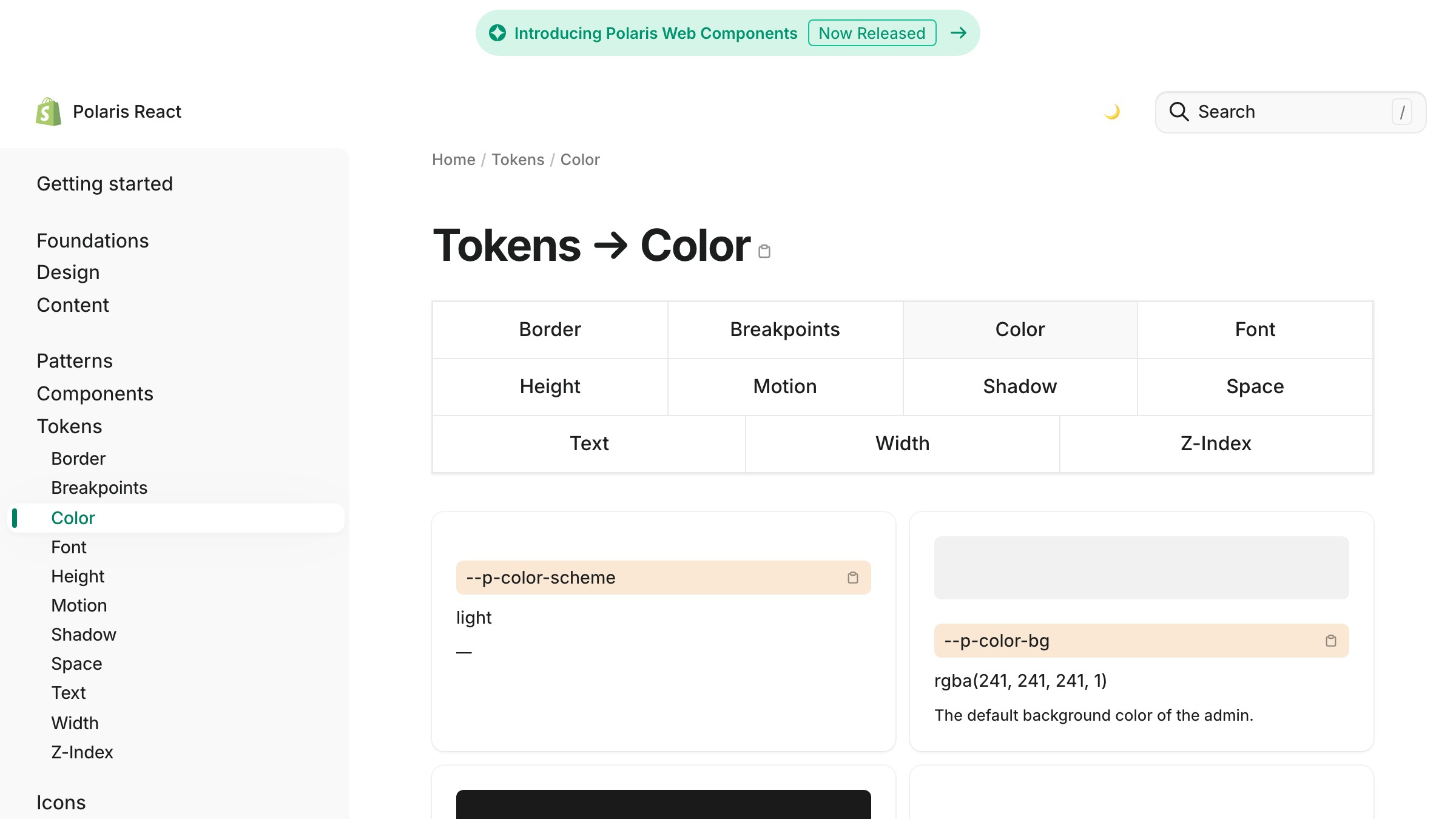Click the Now Released badge
The height and width of the screenshot is (819, 1456).
click(x=872, y=33)
